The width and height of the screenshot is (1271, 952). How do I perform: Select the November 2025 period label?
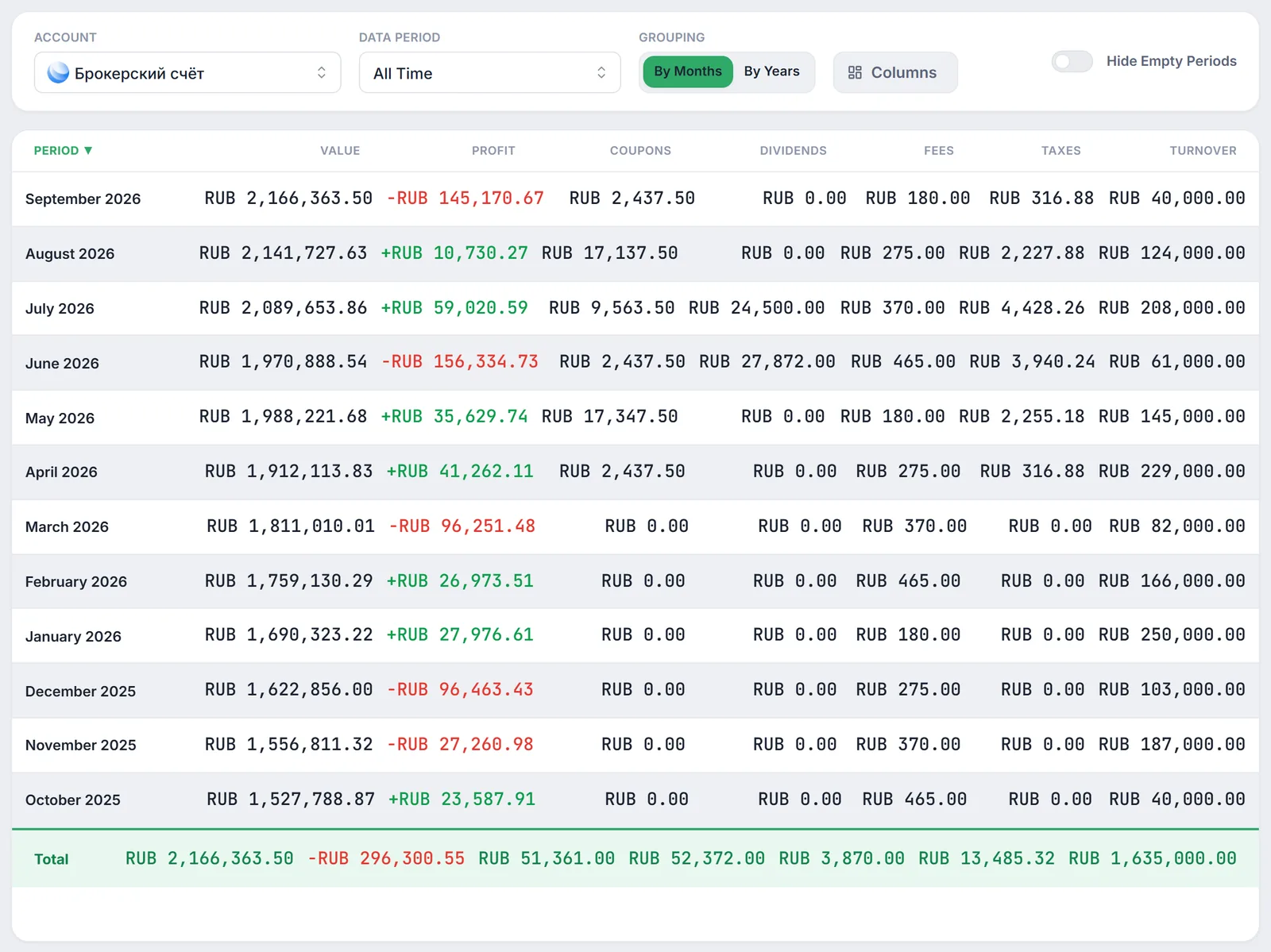pos(80,745)
